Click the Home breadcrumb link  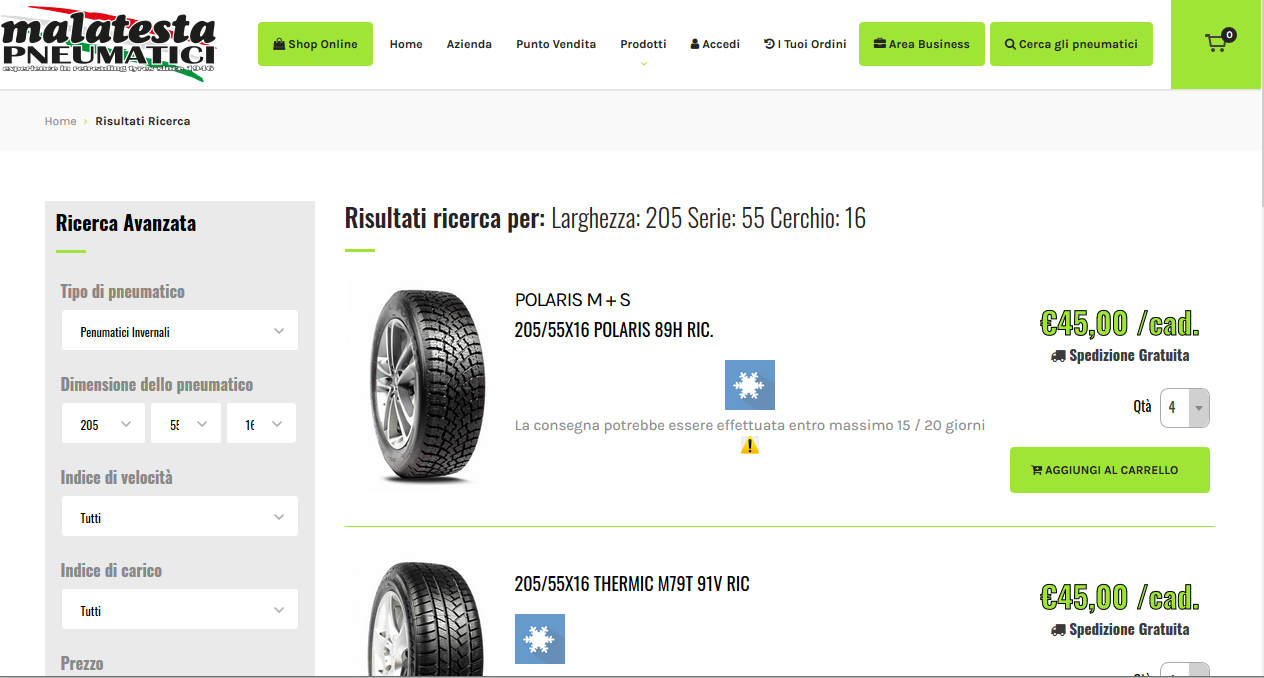(x=60, y=121)
